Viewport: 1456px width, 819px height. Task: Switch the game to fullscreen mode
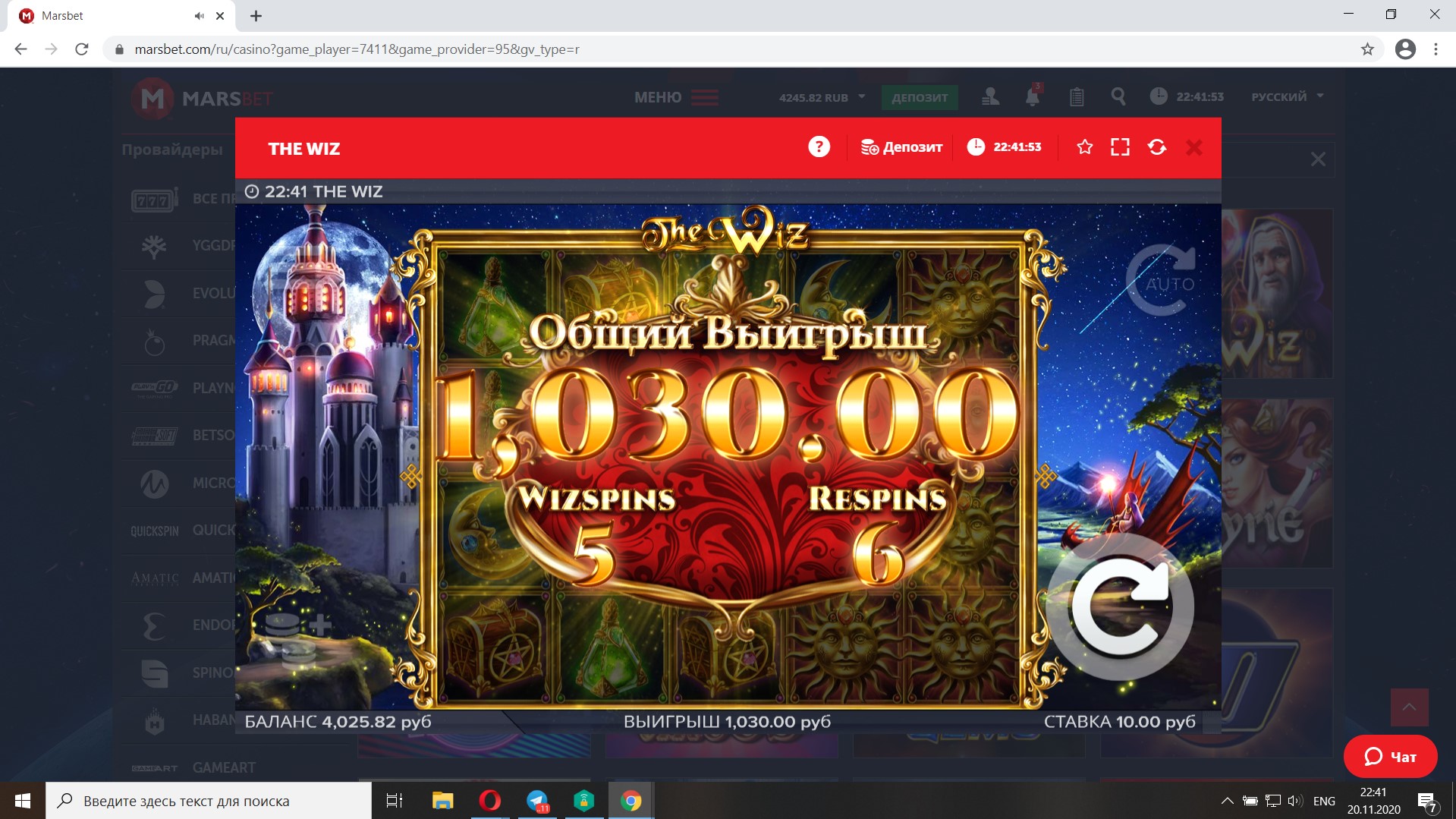pyautogui.click(x=1120, y=147)
